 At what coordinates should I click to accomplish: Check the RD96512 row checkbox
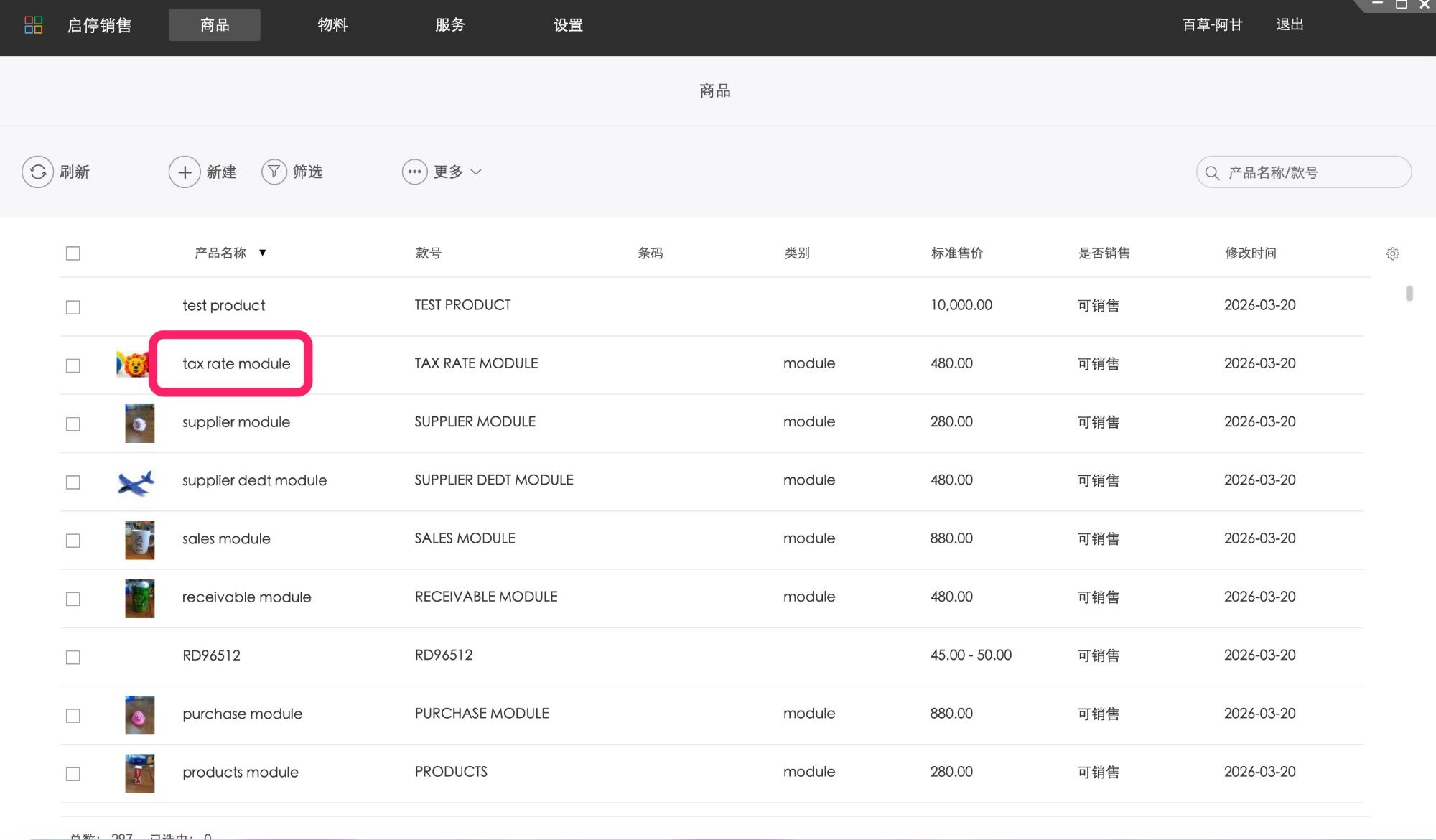pyautogui.click(x=73, y=657)
